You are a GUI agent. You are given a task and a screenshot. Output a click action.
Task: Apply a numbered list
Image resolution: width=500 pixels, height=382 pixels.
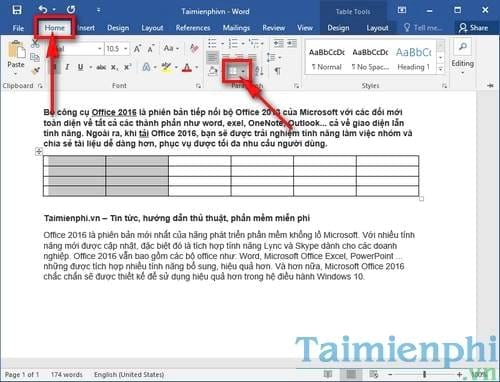coord(233,43)
